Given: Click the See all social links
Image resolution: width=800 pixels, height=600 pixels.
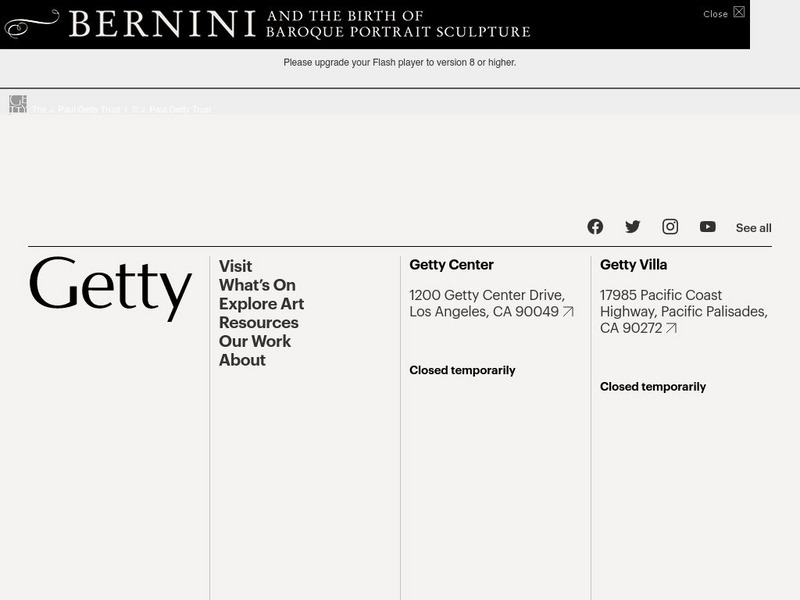Looking at the screenshot, I should coord(754,228).
